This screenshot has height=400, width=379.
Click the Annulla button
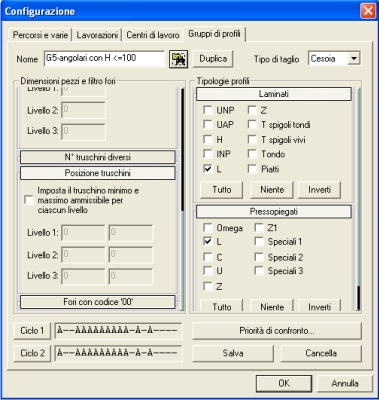click(345, 383)
